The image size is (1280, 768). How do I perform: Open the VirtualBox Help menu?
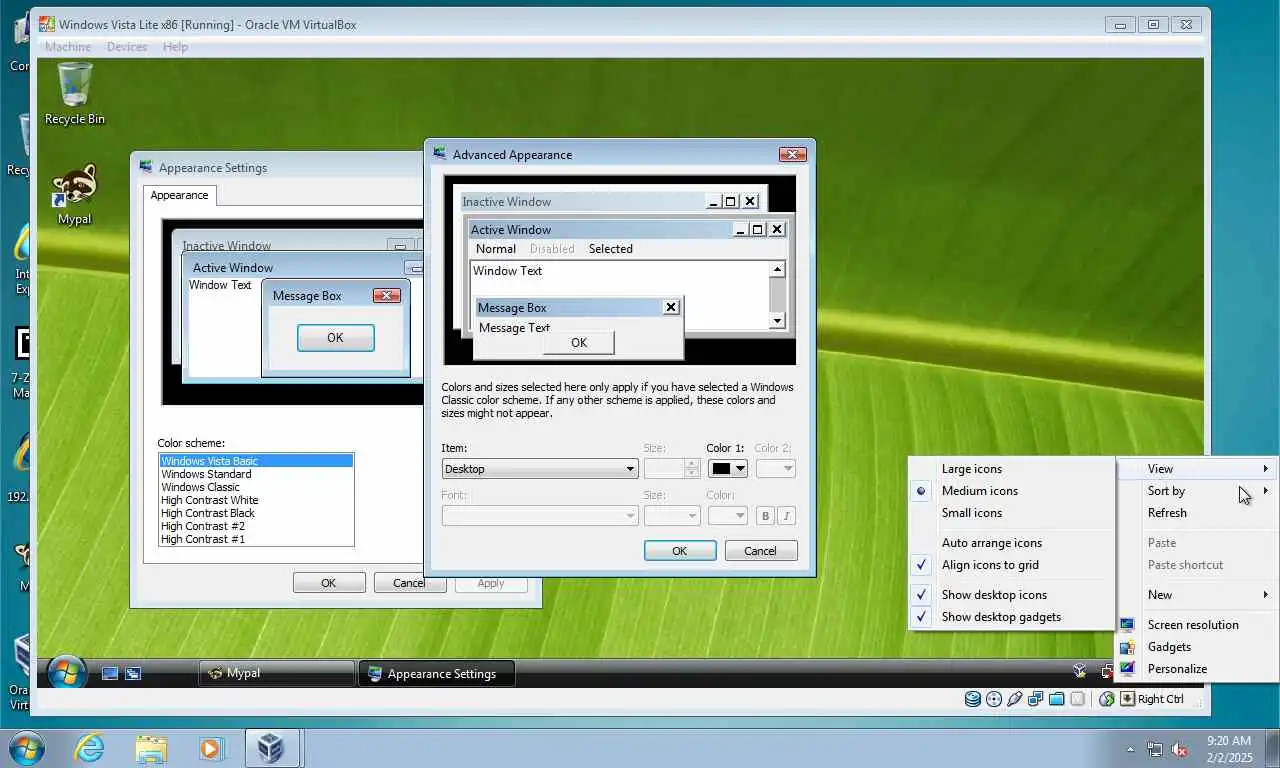pos(175,47)
